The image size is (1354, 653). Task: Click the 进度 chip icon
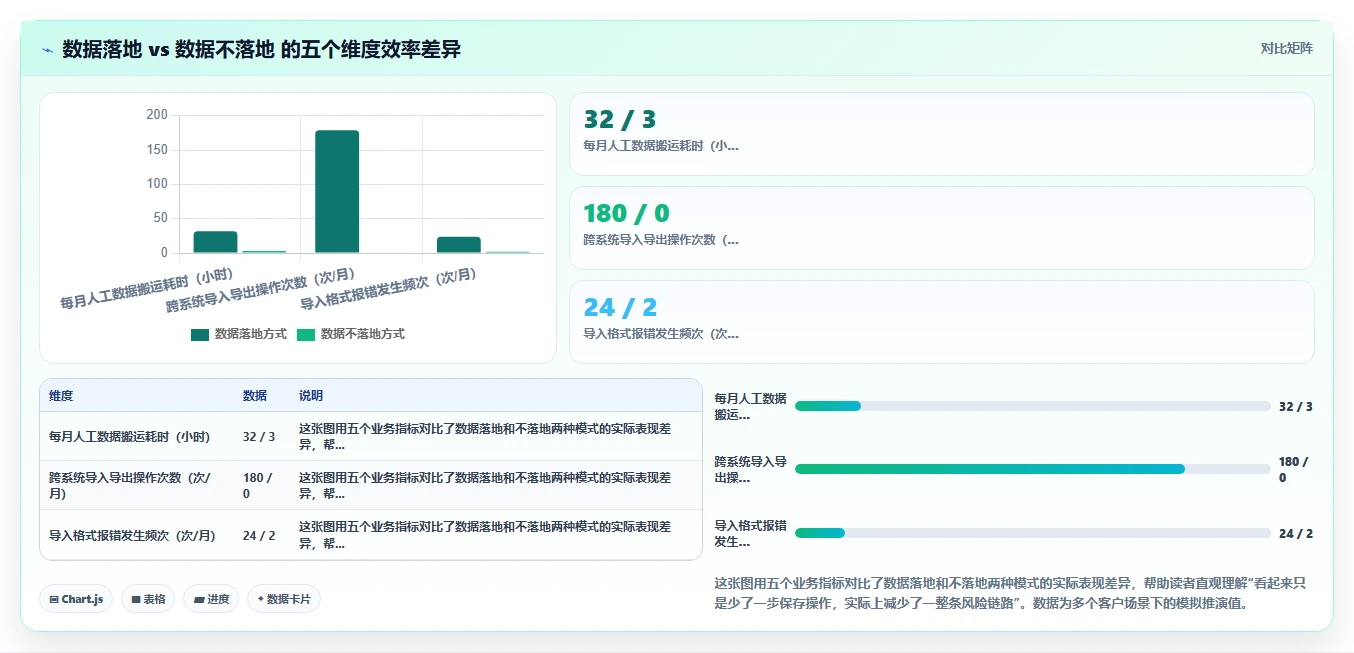pyautogui.click(x=198, y=600)
